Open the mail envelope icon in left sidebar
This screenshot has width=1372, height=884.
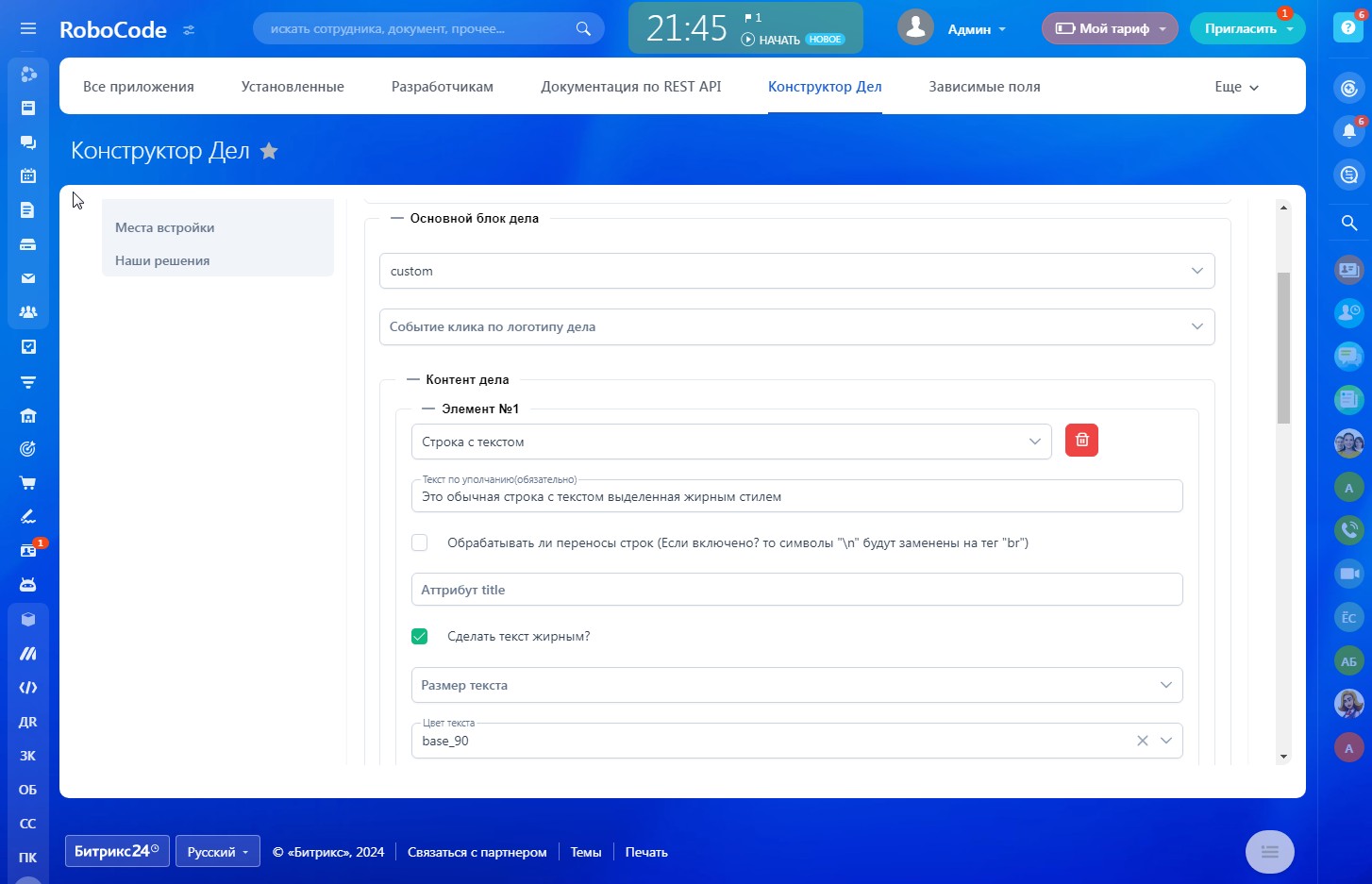tap(28, 278)
